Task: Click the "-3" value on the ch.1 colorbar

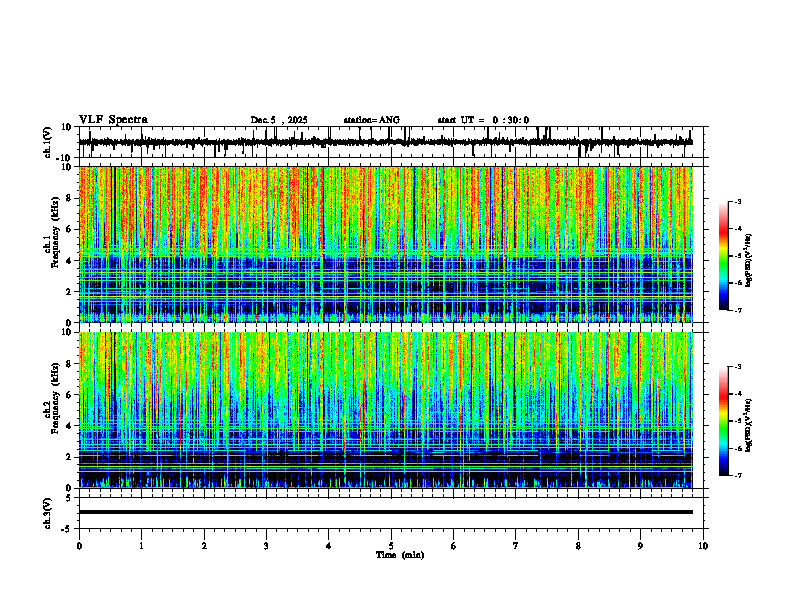Action: coord(738,201)
